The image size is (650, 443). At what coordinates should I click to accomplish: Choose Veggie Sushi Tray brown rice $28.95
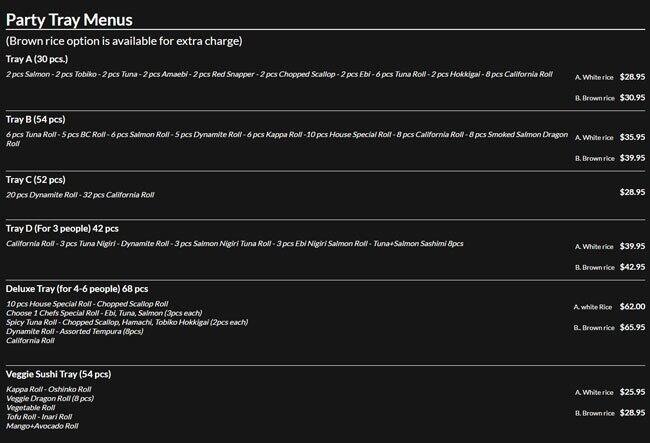(x=632, y=412)
